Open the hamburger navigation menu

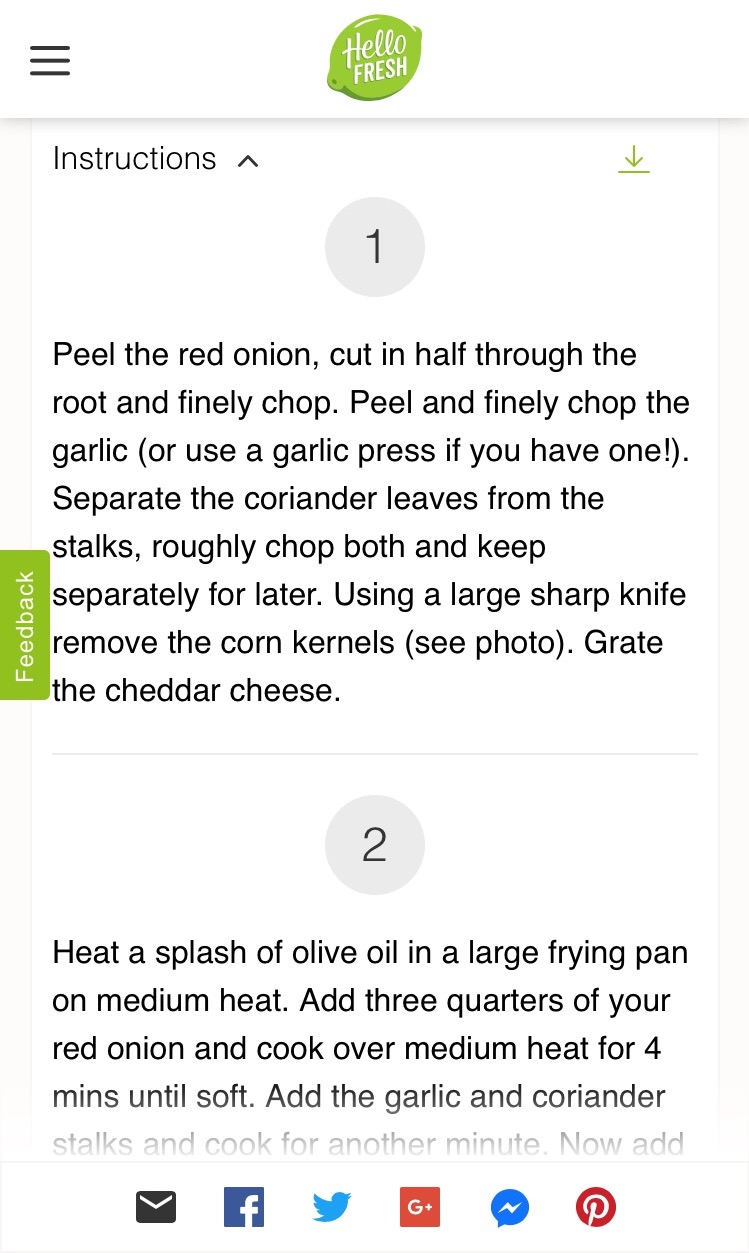point(50,60)
